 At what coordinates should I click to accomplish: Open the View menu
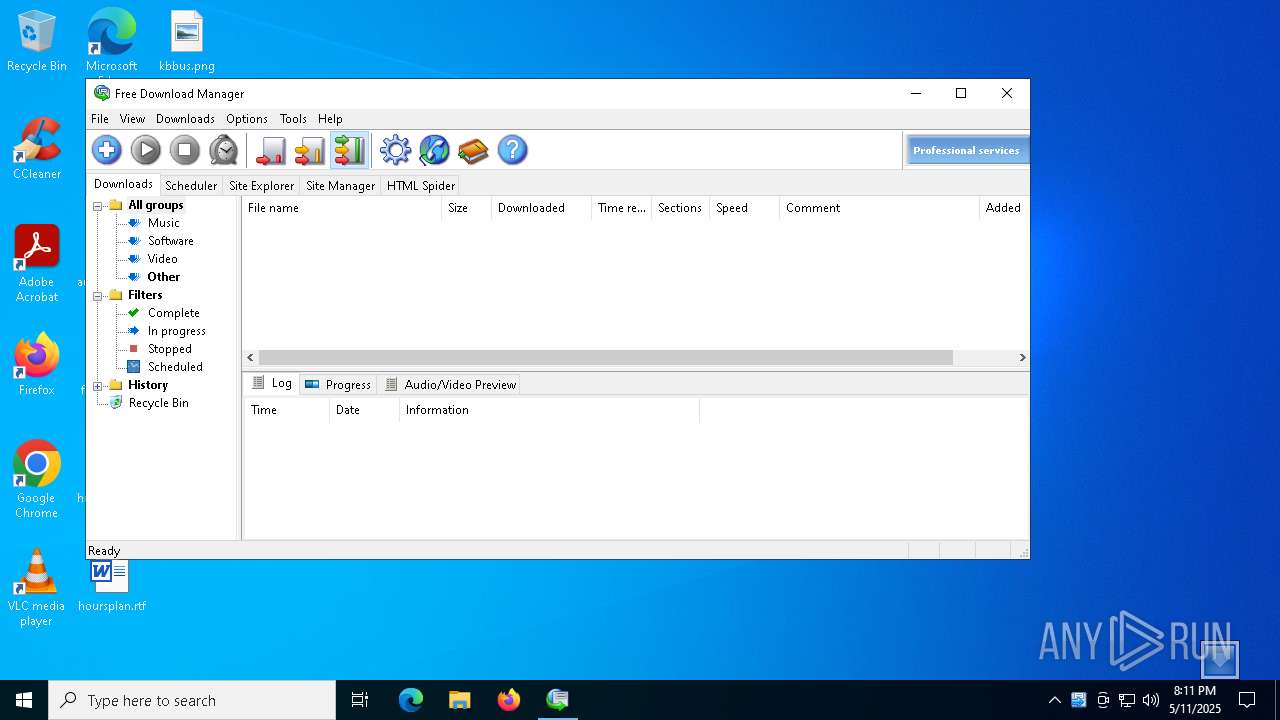(132, 118)
